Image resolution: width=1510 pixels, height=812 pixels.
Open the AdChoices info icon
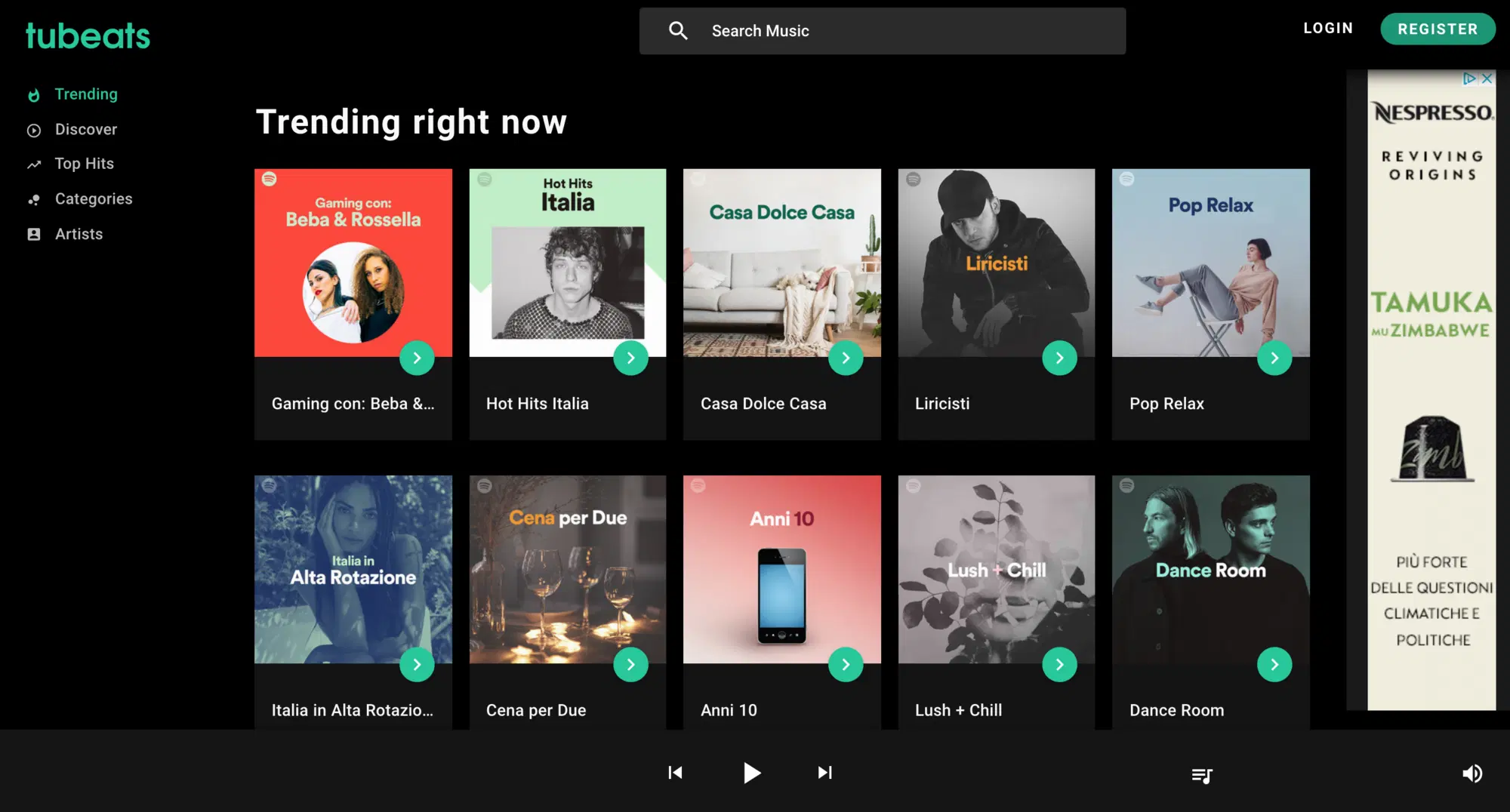(1468, 78)
